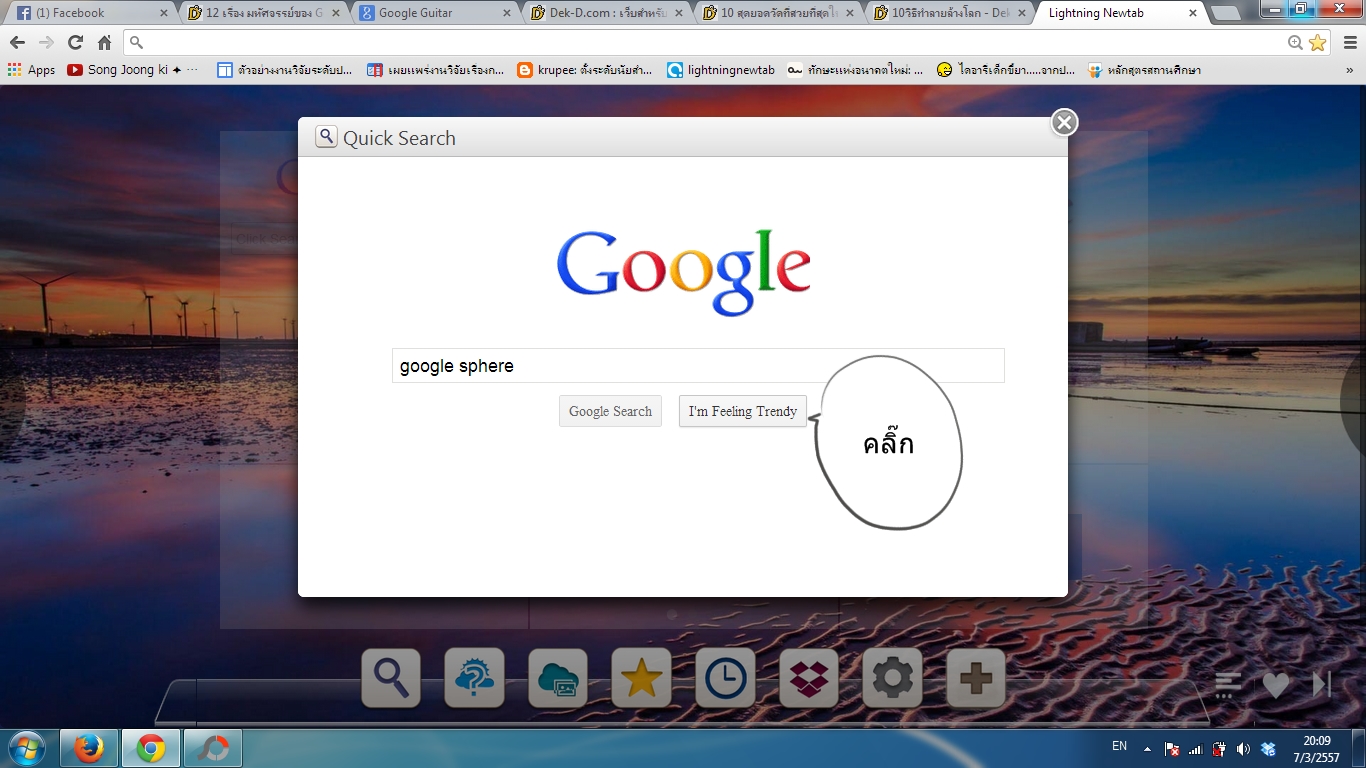Click the skip-next wallpaper icon
The height and width of the screenshot is (768, 1366).
pyautogui.click(x=1321, y=685)
